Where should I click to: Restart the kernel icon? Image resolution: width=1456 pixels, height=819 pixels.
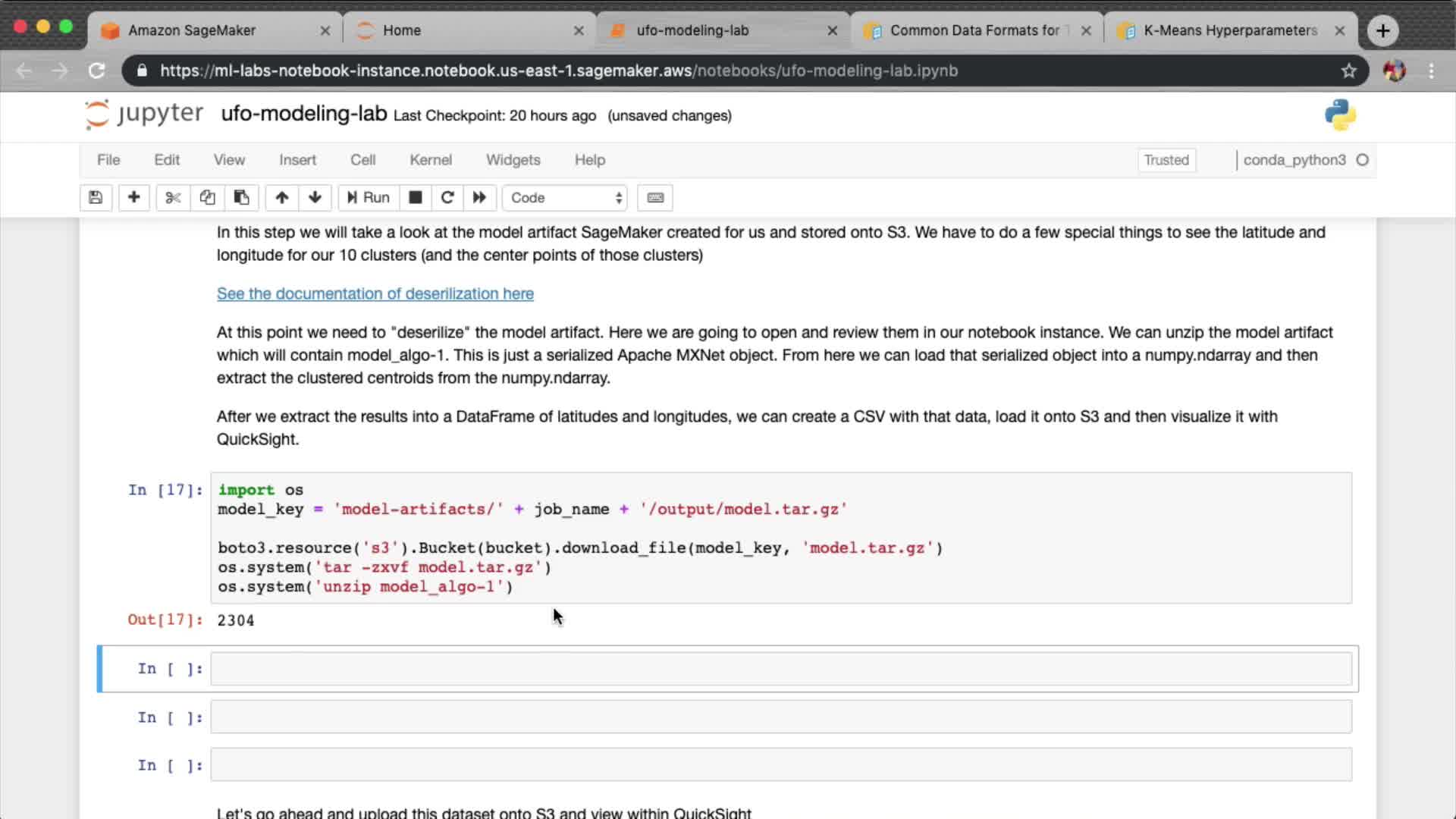pyautogui.click(x=447, y=198)
